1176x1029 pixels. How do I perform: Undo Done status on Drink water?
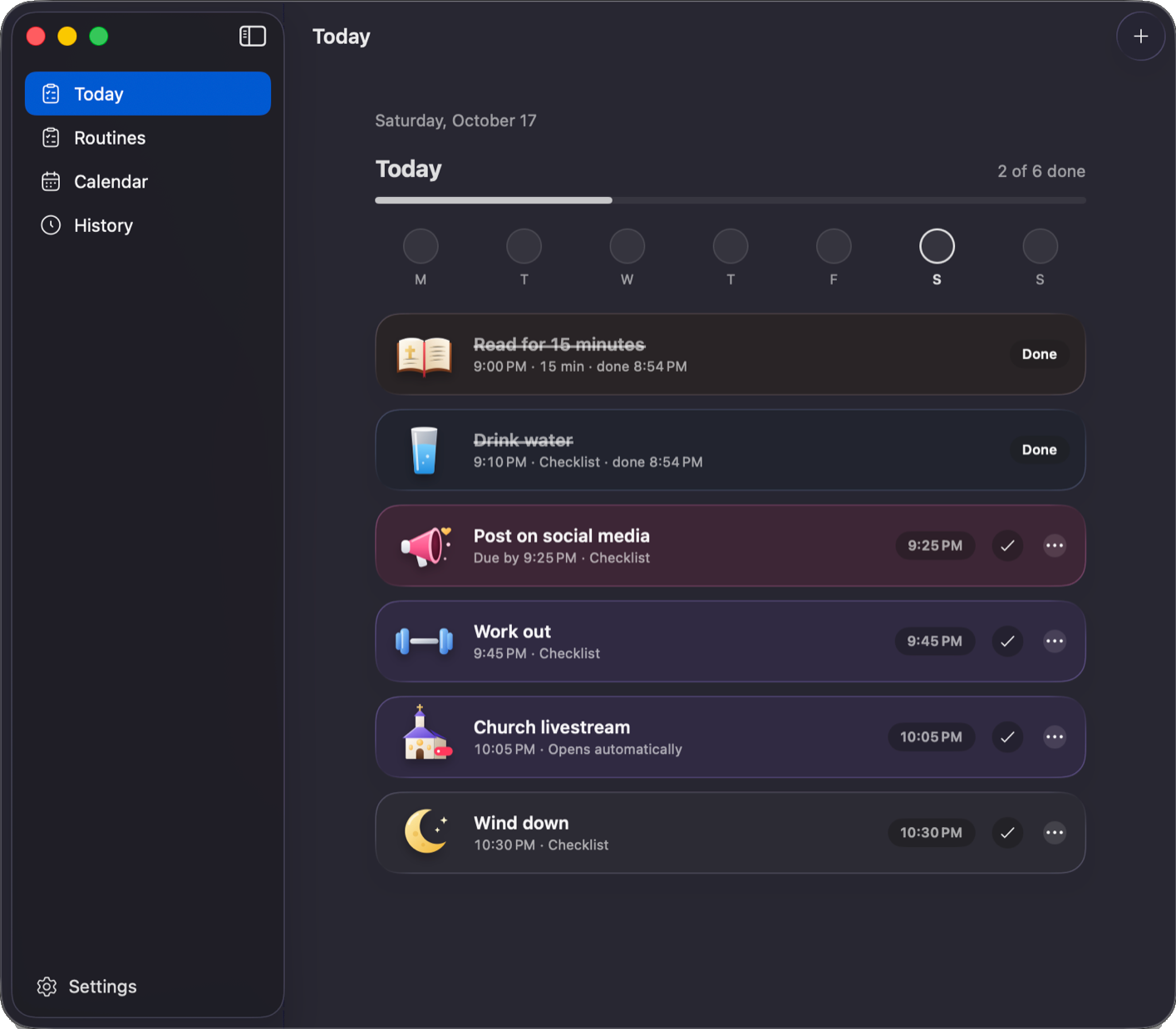[1039, 450]
